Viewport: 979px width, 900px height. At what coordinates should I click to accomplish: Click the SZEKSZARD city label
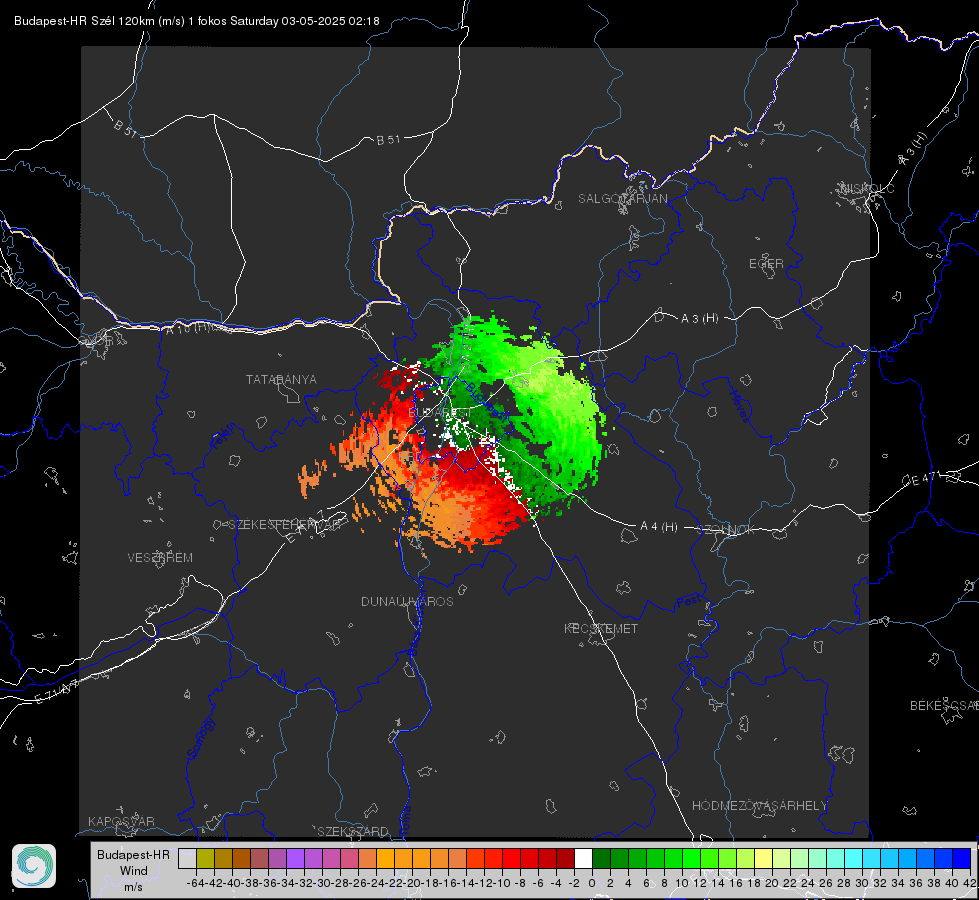pos(353,831)
